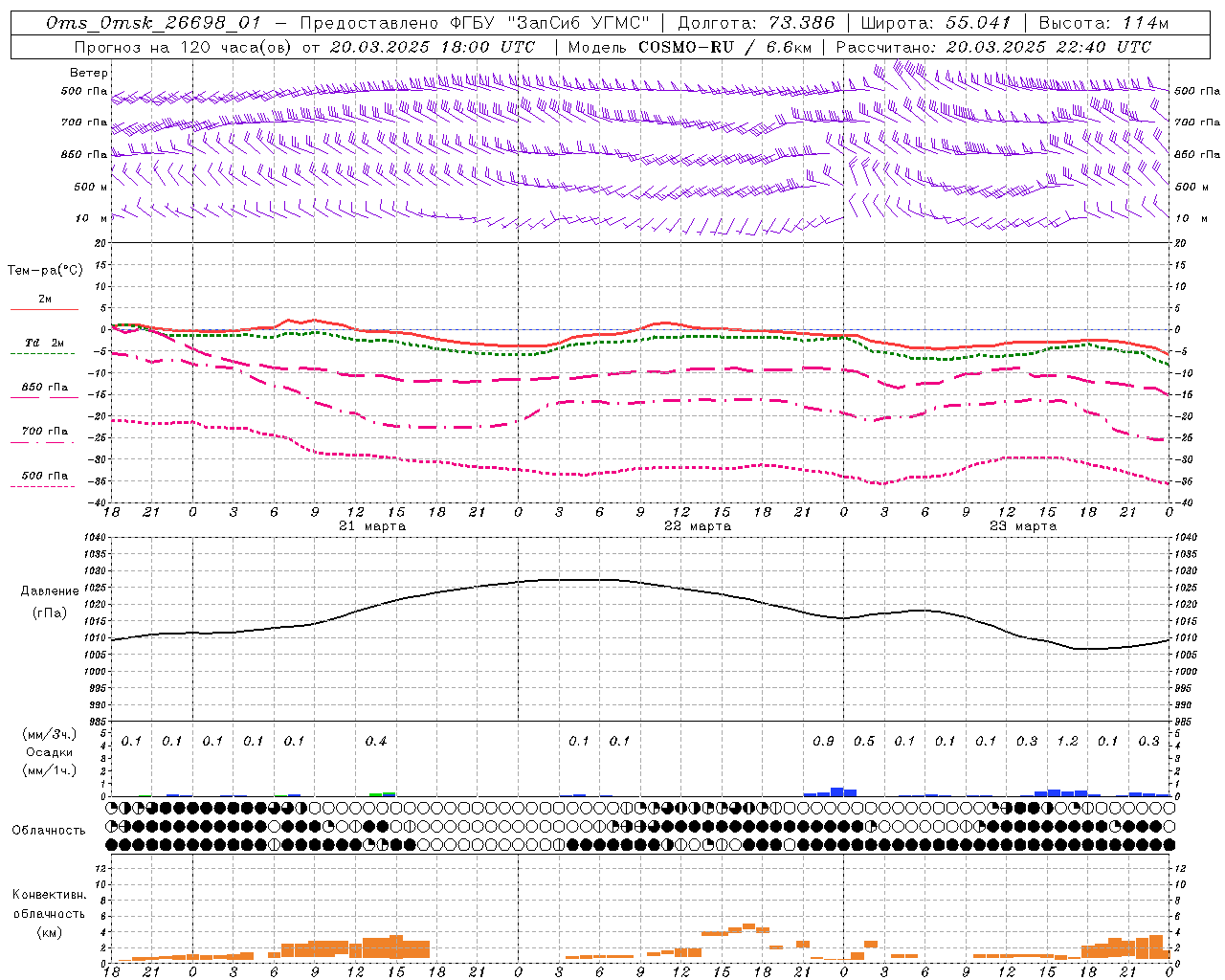Click the Тем-ра(°C) panel label
This screenshot has width=1225, height=980.
(x=45, y=271)
